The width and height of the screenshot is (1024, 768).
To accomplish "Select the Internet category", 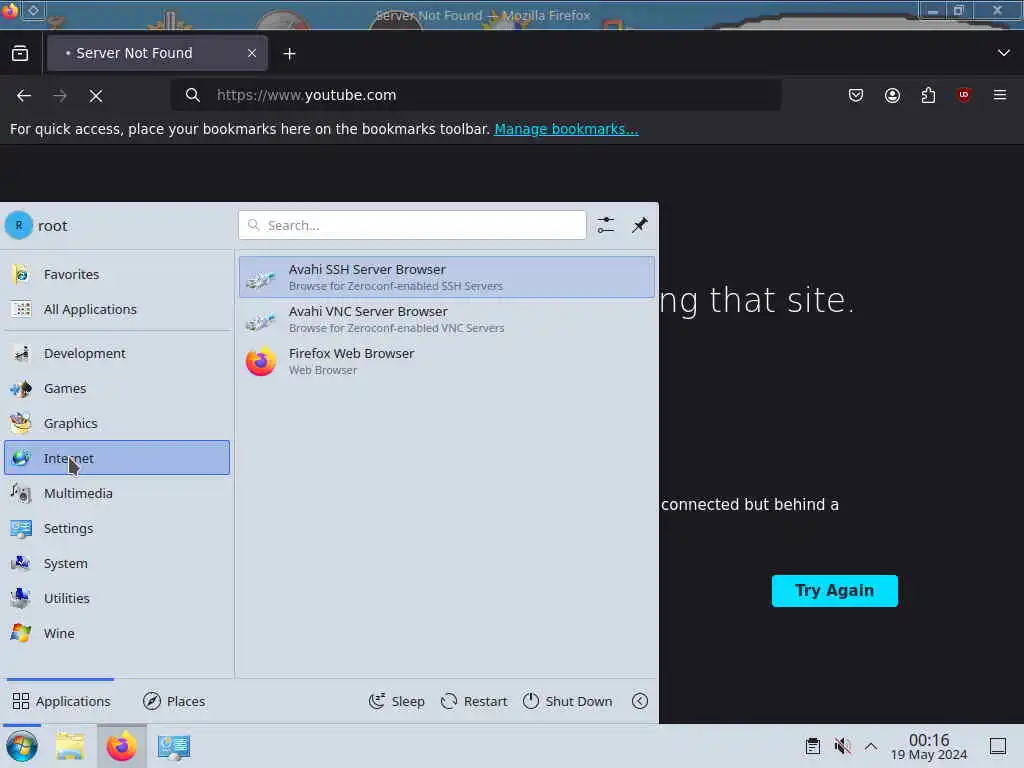I will pos(117,458).
